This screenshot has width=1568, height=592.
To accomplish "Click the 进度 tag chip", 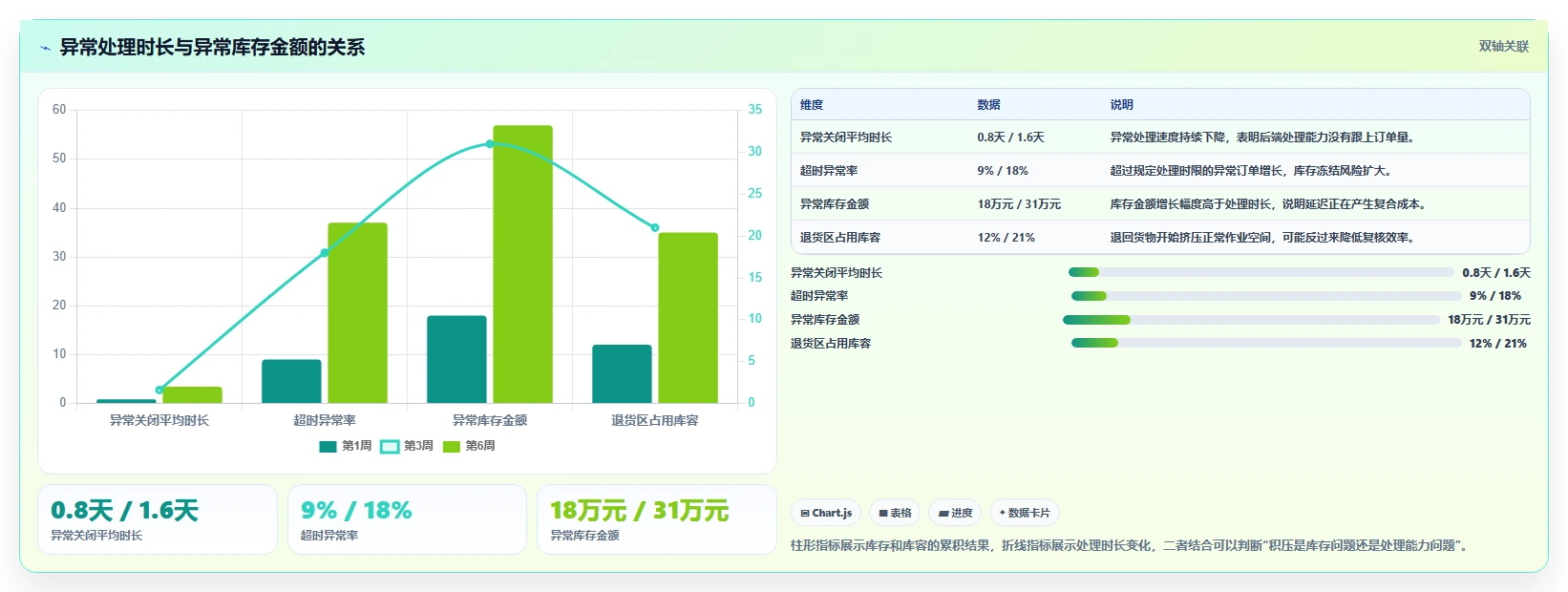I will point(955,513).
